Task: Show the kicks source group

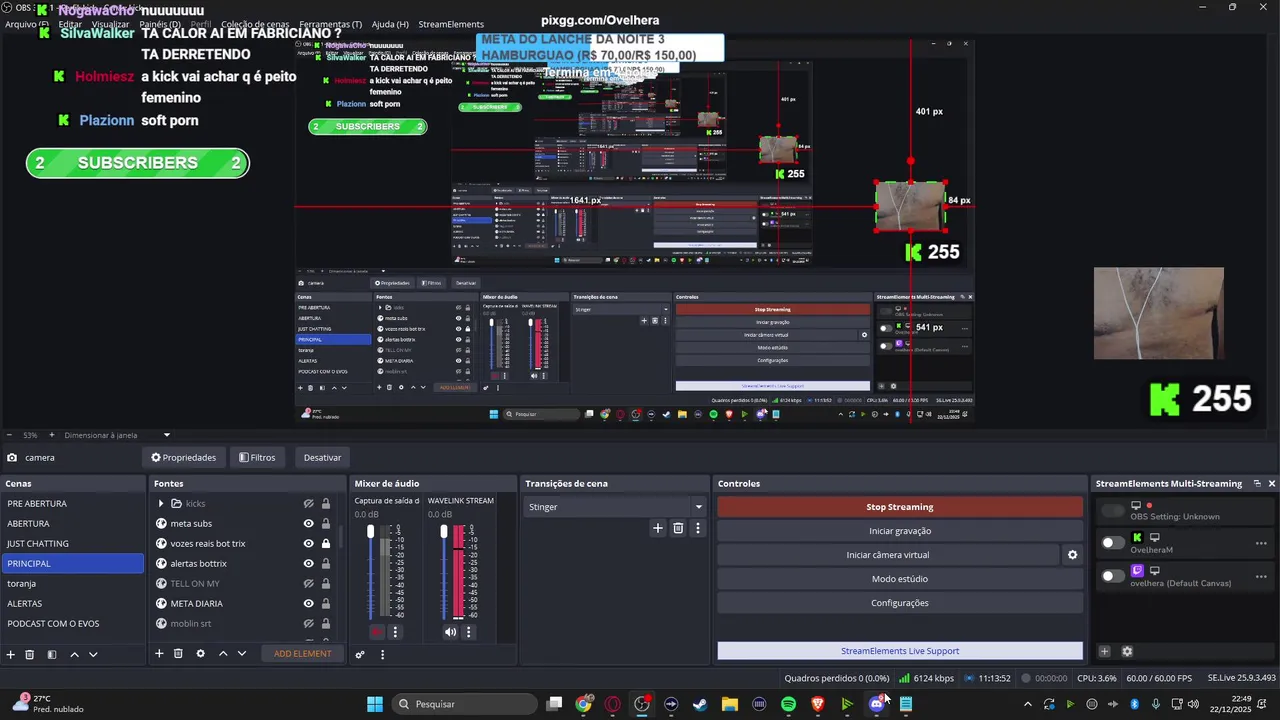Action: tap(309, 503)
